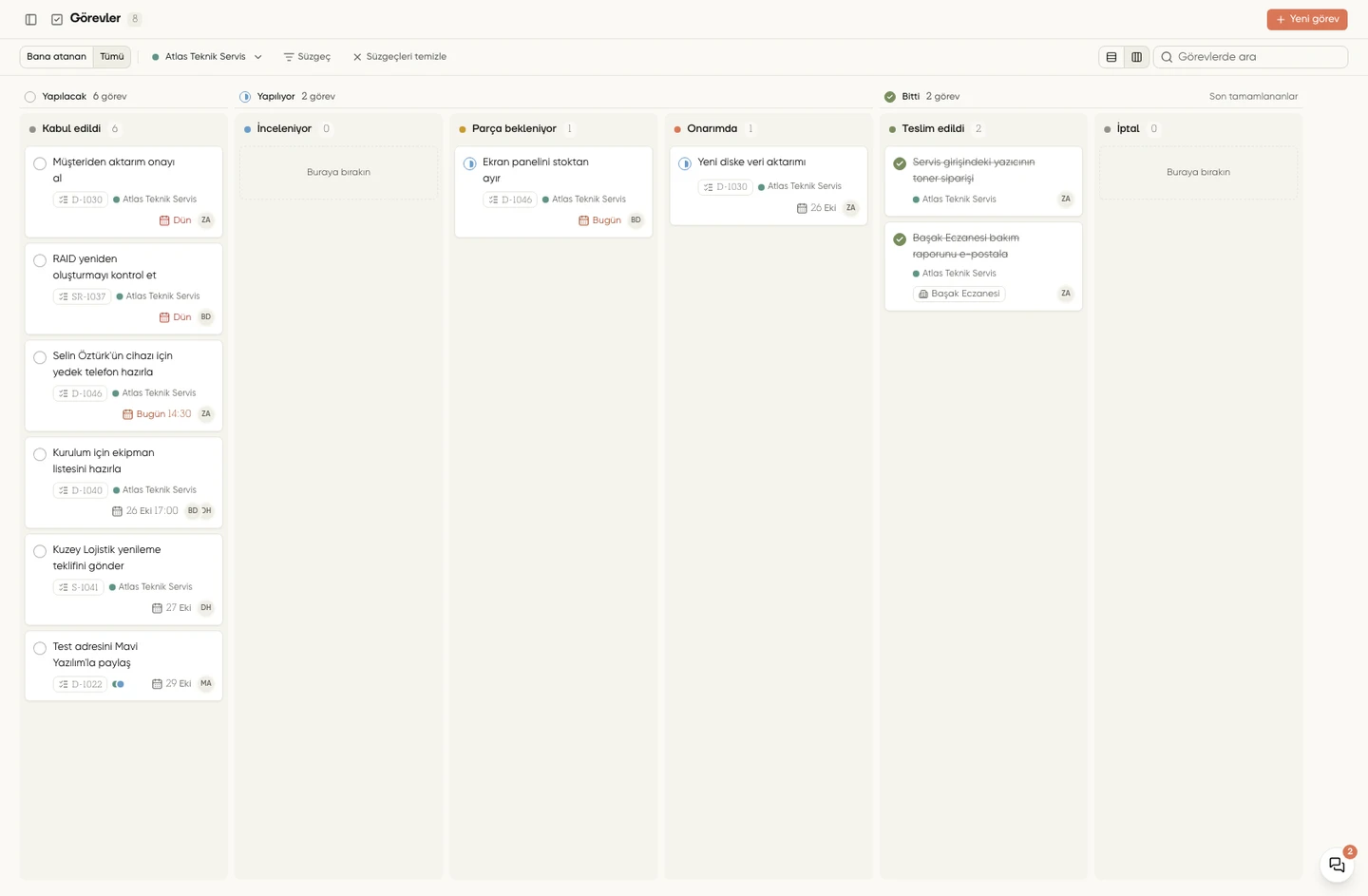Screen dimensions: 1368x896
Task: Toggle the sidebar panel icon
Action: coord(31,19)
